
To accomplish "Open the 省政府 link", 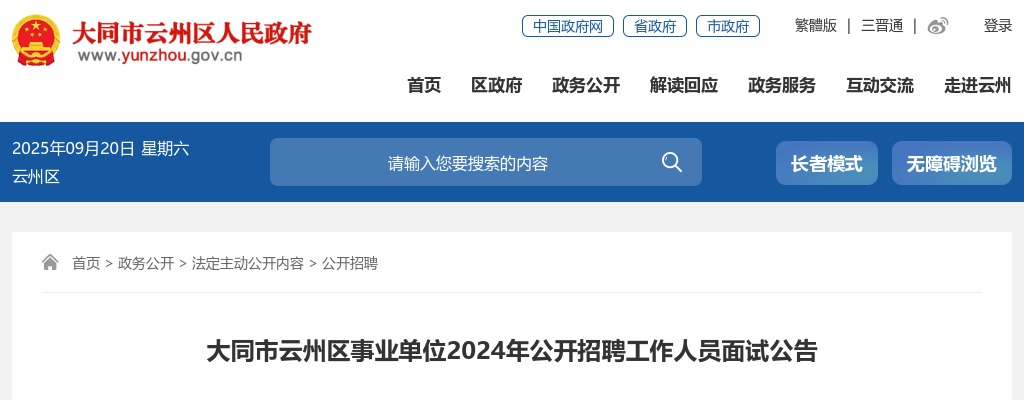I will click(654, 26).
